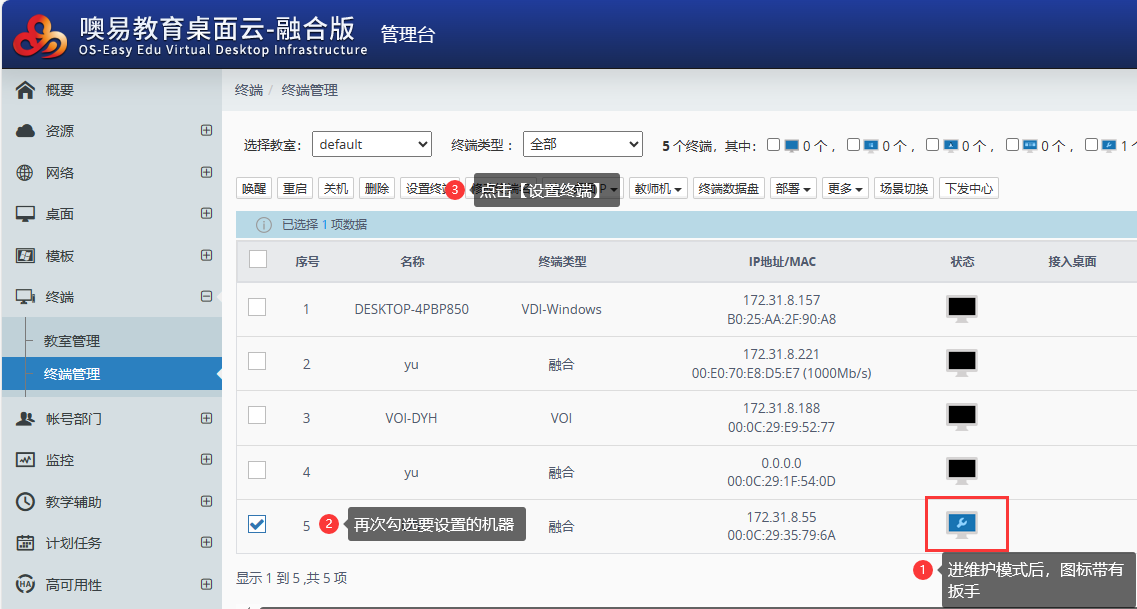
Task: Click the 重启 button
Action: pyautogui.click(x=294, y=189)
